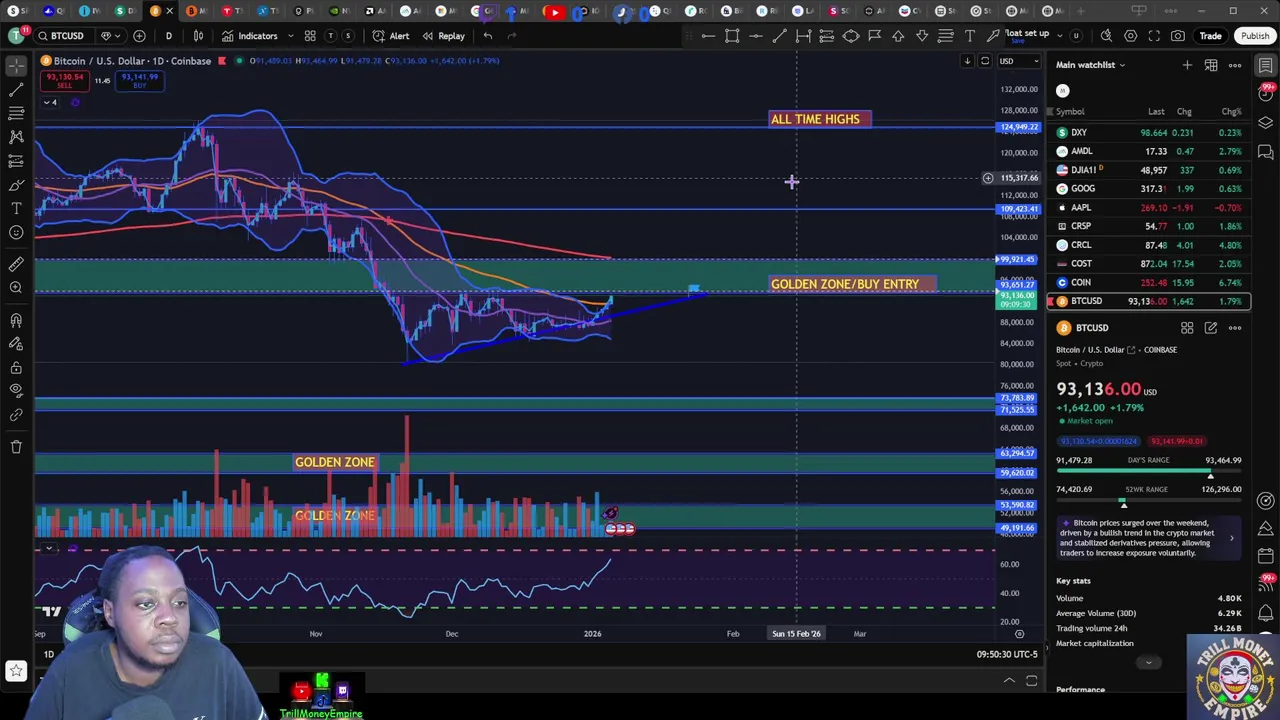Open the D interval selector
The height and width of the screenshot is (720, 1280).
tap(168, 36)
